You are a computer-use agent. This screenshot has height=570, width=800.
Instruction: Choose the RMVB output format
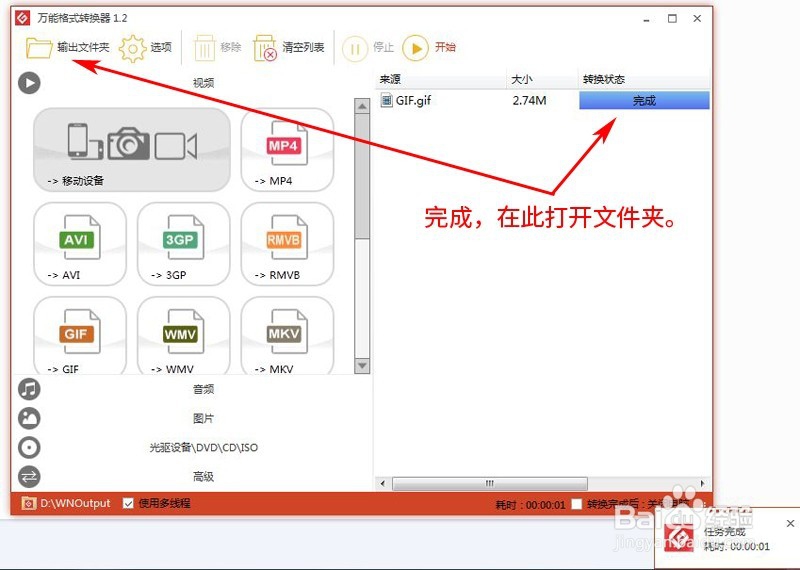[287, 244]
